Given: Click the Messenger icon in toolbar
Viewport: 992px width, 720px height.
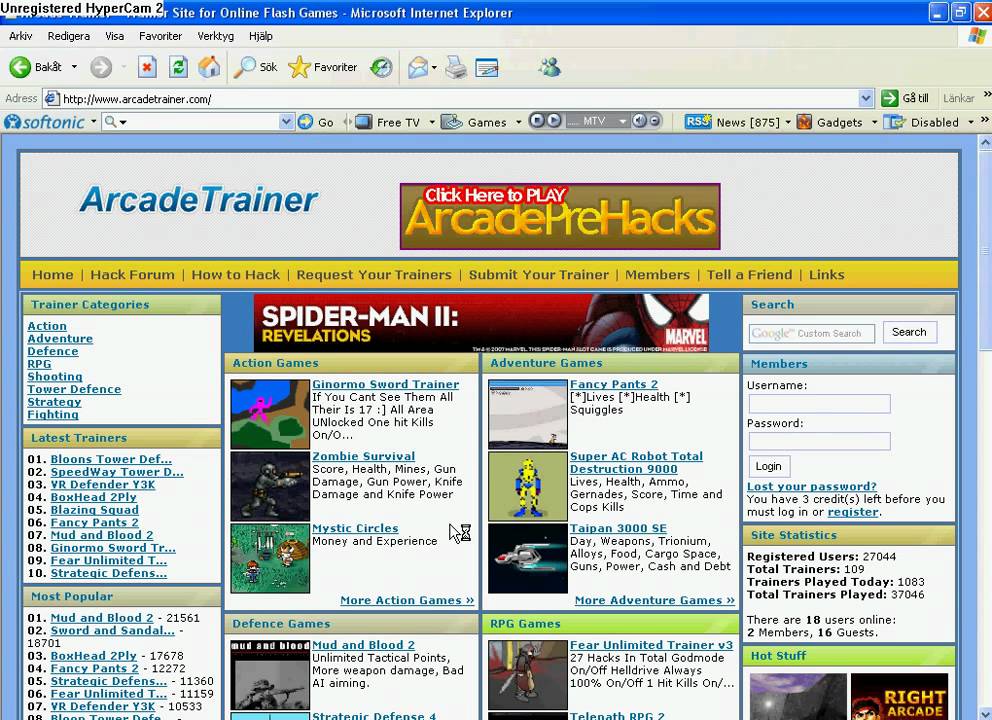Looking at the screenshot, I should [x=550, y=66].
